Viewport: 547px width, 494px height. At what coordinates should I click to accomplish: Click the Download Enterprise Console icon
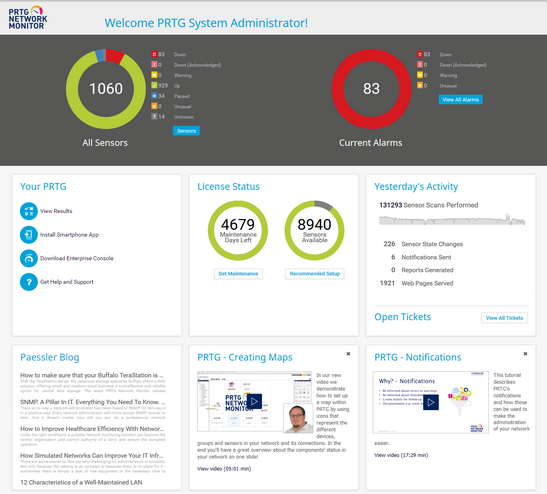tap(29, 259)
